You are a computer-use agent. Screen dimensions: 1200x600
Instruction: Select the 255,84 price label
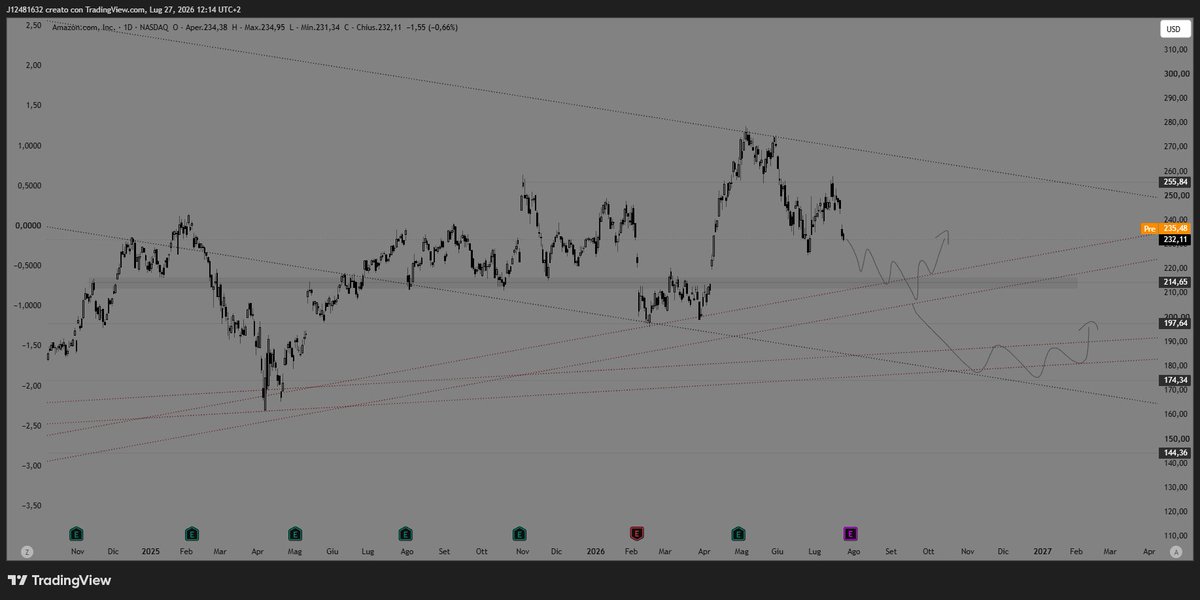1174,182
